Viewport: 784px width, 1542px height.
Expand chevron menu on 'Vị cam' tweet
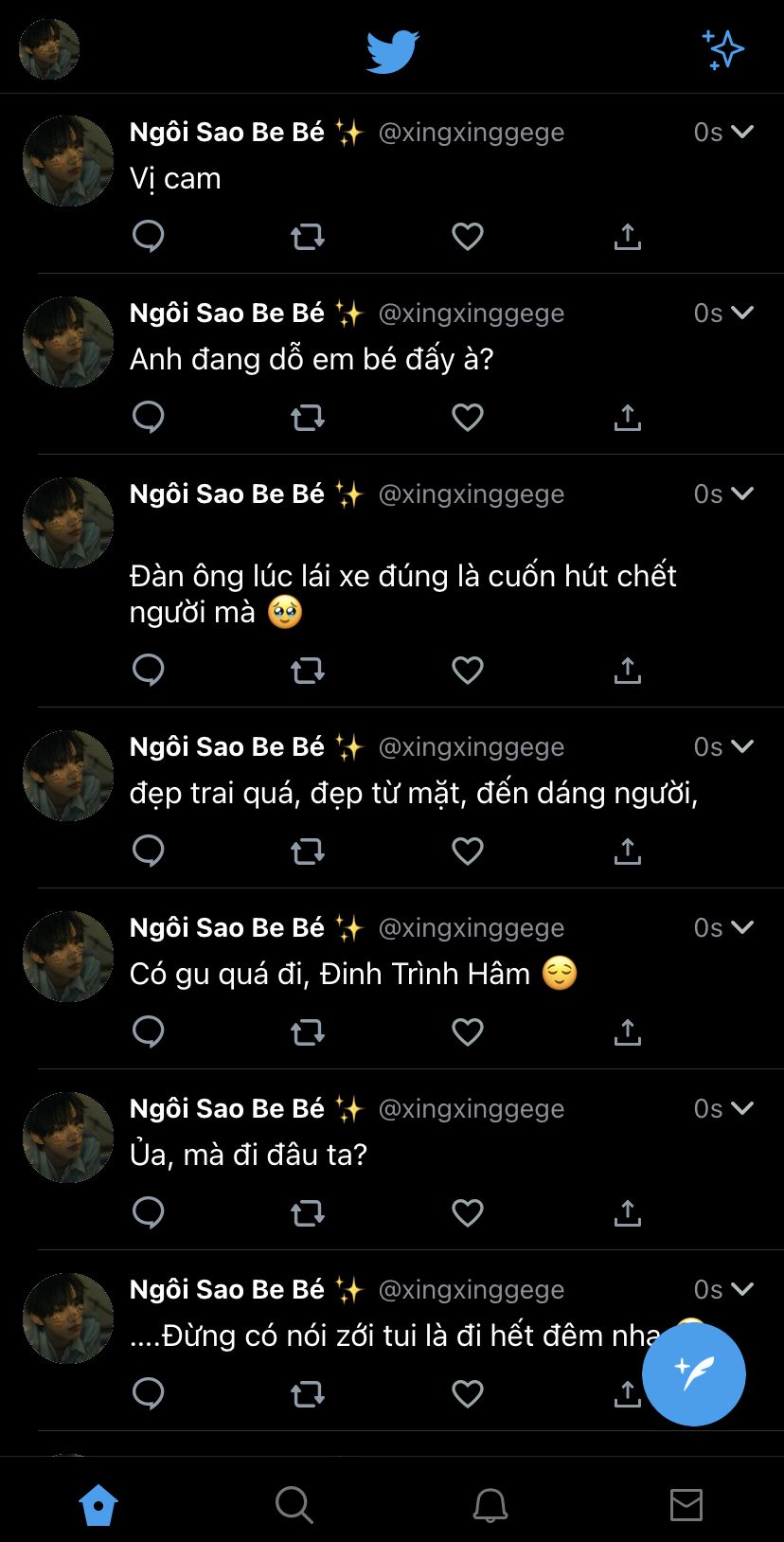(x=742, y=132)
